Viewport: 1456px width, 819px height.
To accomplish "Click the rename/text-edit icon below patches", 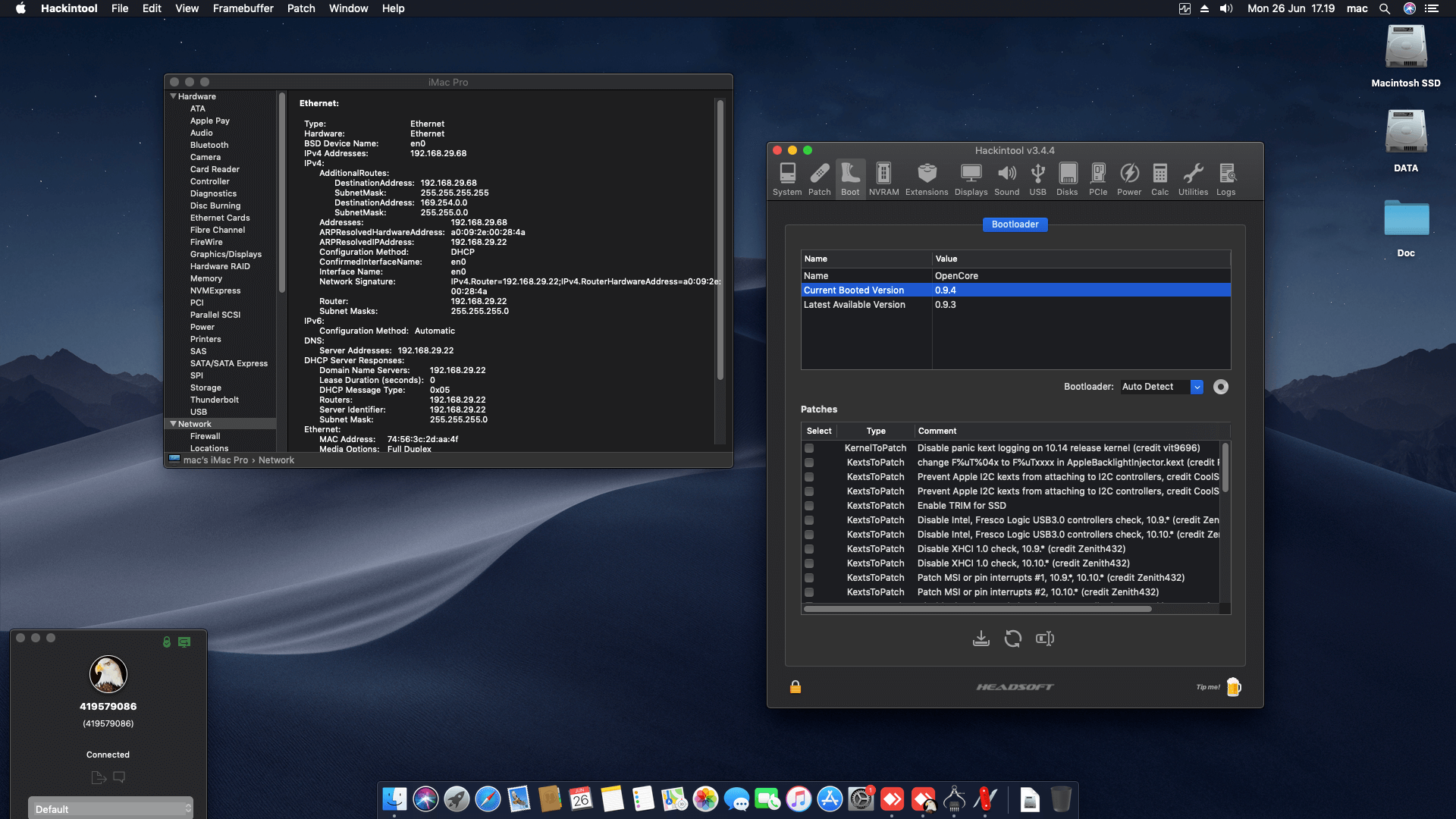I will coord(1045,639).
